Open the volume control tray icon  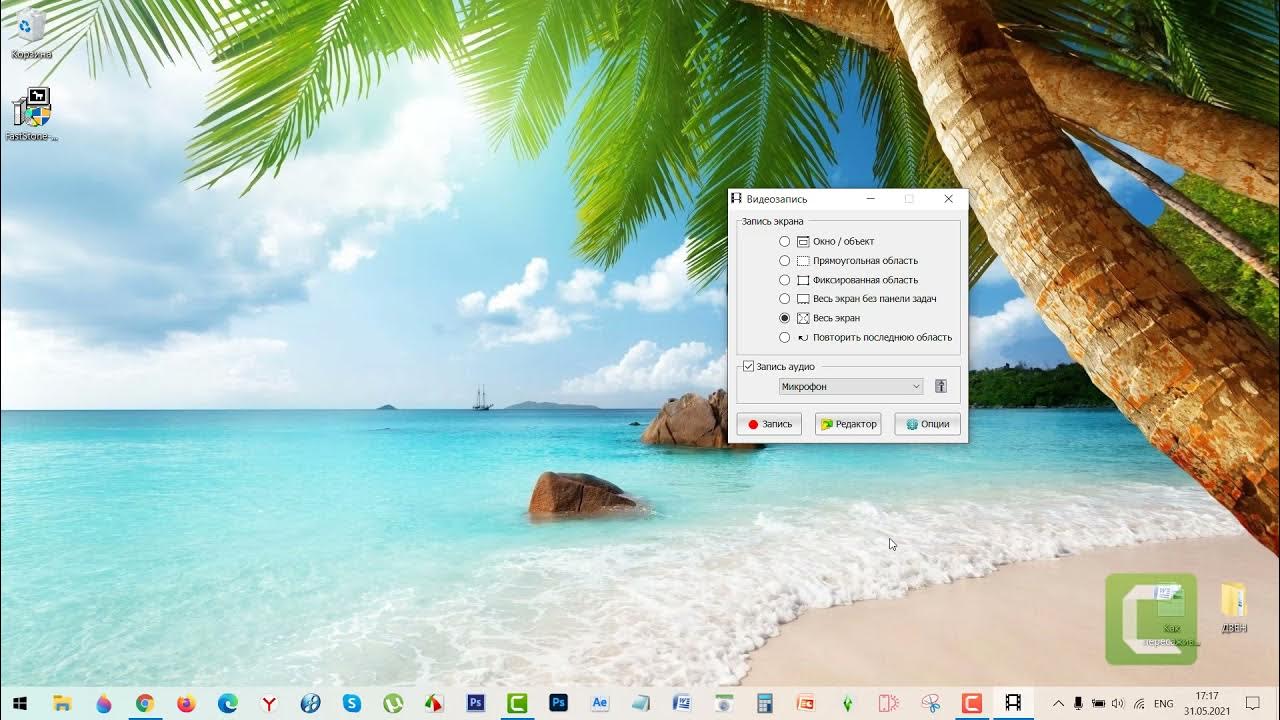(1118, 704)
